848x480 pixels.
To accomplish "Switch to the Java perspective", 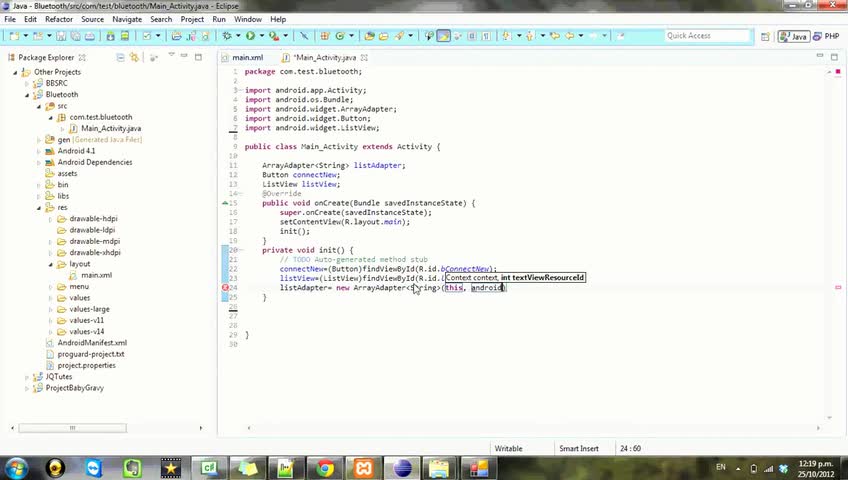I will tap(794, 36).
